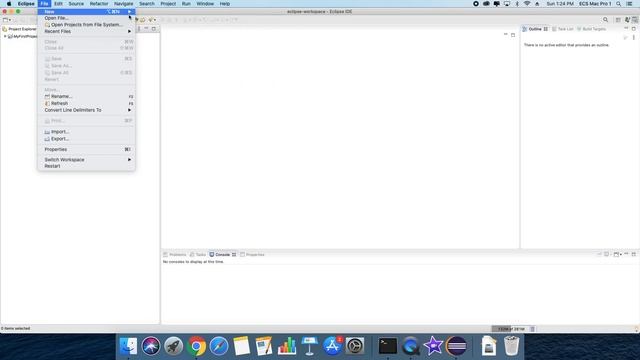Minimize the editor area
This screenshot has width=640, height=360.
505,35
